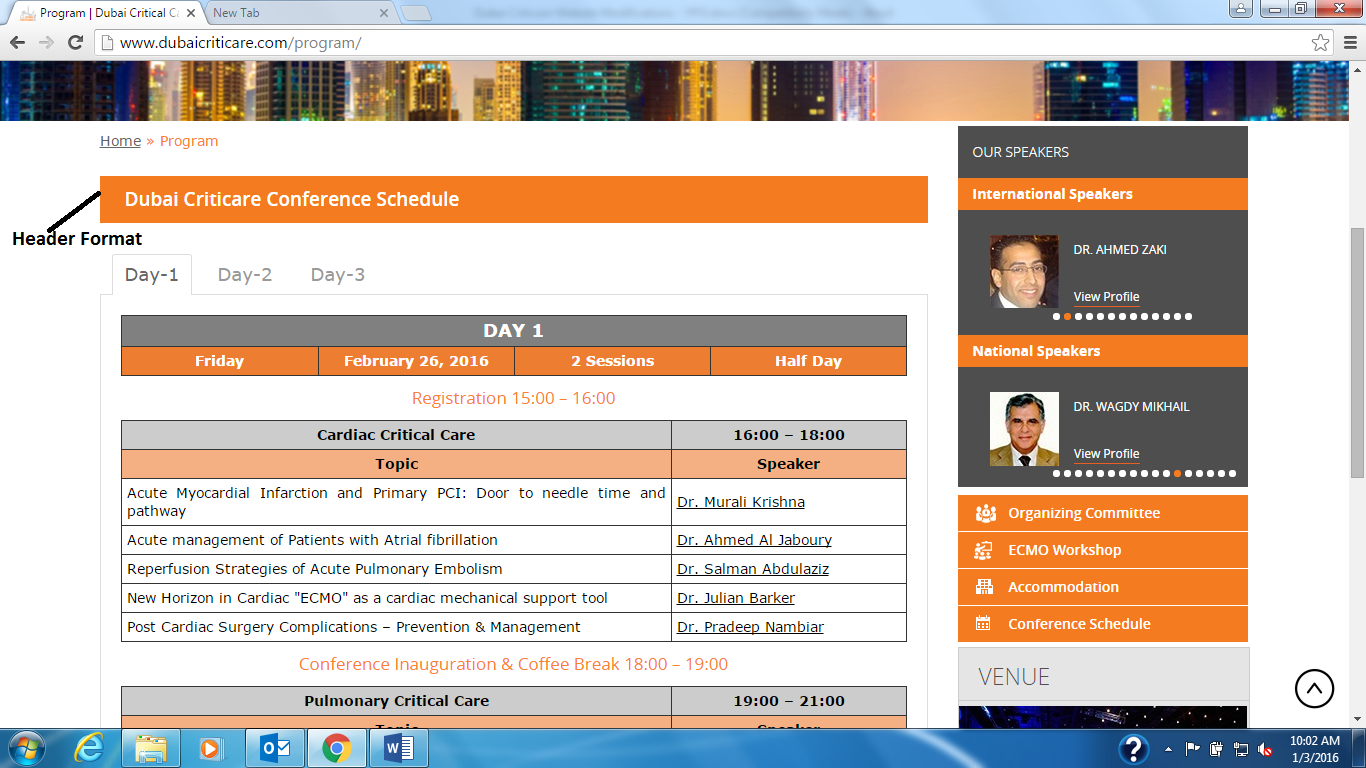Open Dr. Murali Krishna speaker link
This screenshot has height=768, width=1366.
(740, 502)
